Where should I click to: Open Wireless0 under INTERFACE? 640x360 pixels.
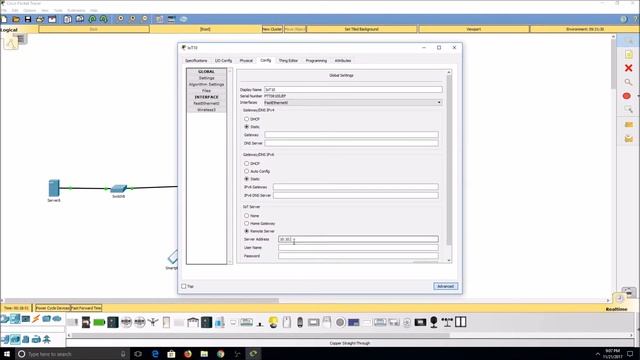(207, 110)
